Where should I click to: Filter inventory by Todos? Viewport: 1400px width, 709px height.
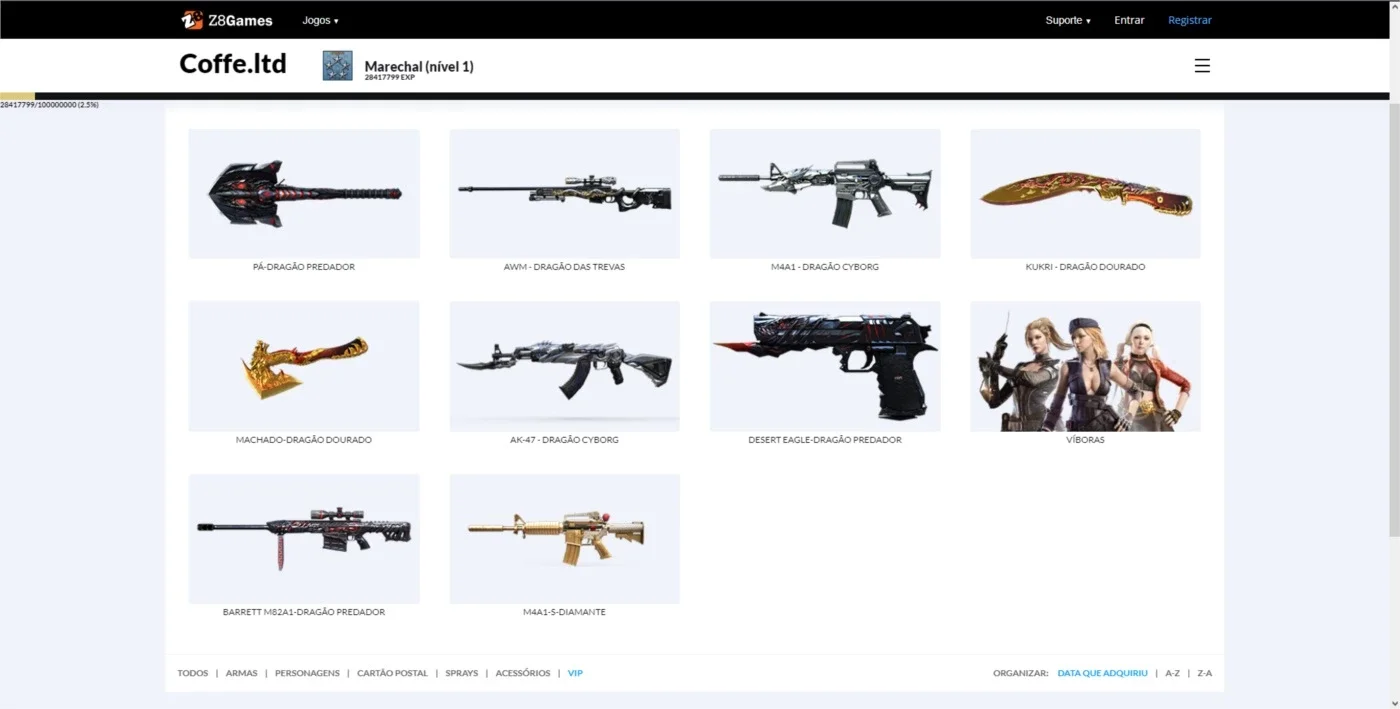193,673
